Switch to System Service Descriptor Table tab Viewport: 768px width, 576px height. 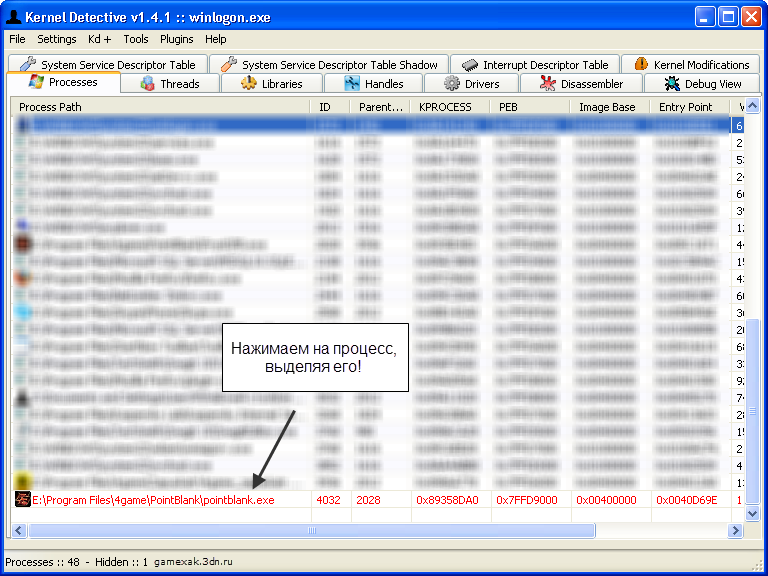pyautogui.click(x=108, y=64)
